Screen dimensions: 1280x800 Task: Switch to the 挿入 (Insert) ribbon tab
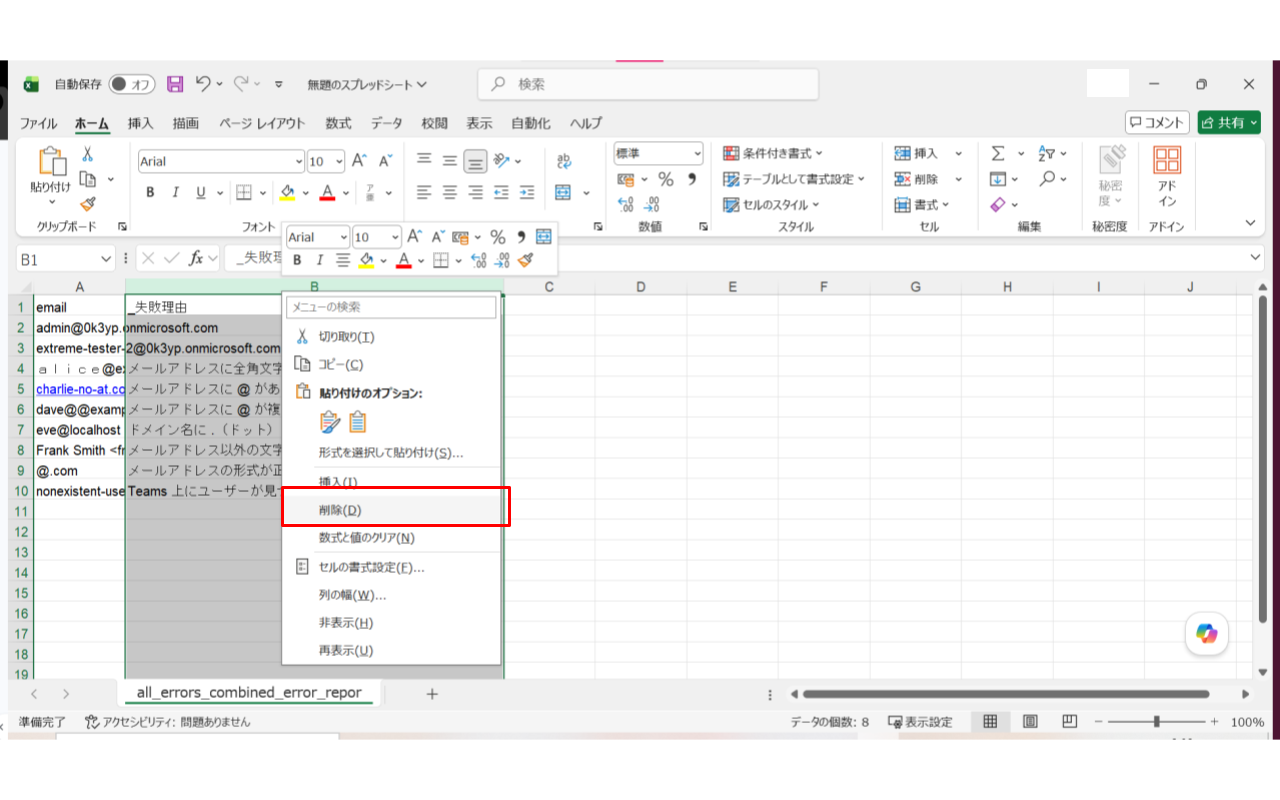(x=141, y=123)
